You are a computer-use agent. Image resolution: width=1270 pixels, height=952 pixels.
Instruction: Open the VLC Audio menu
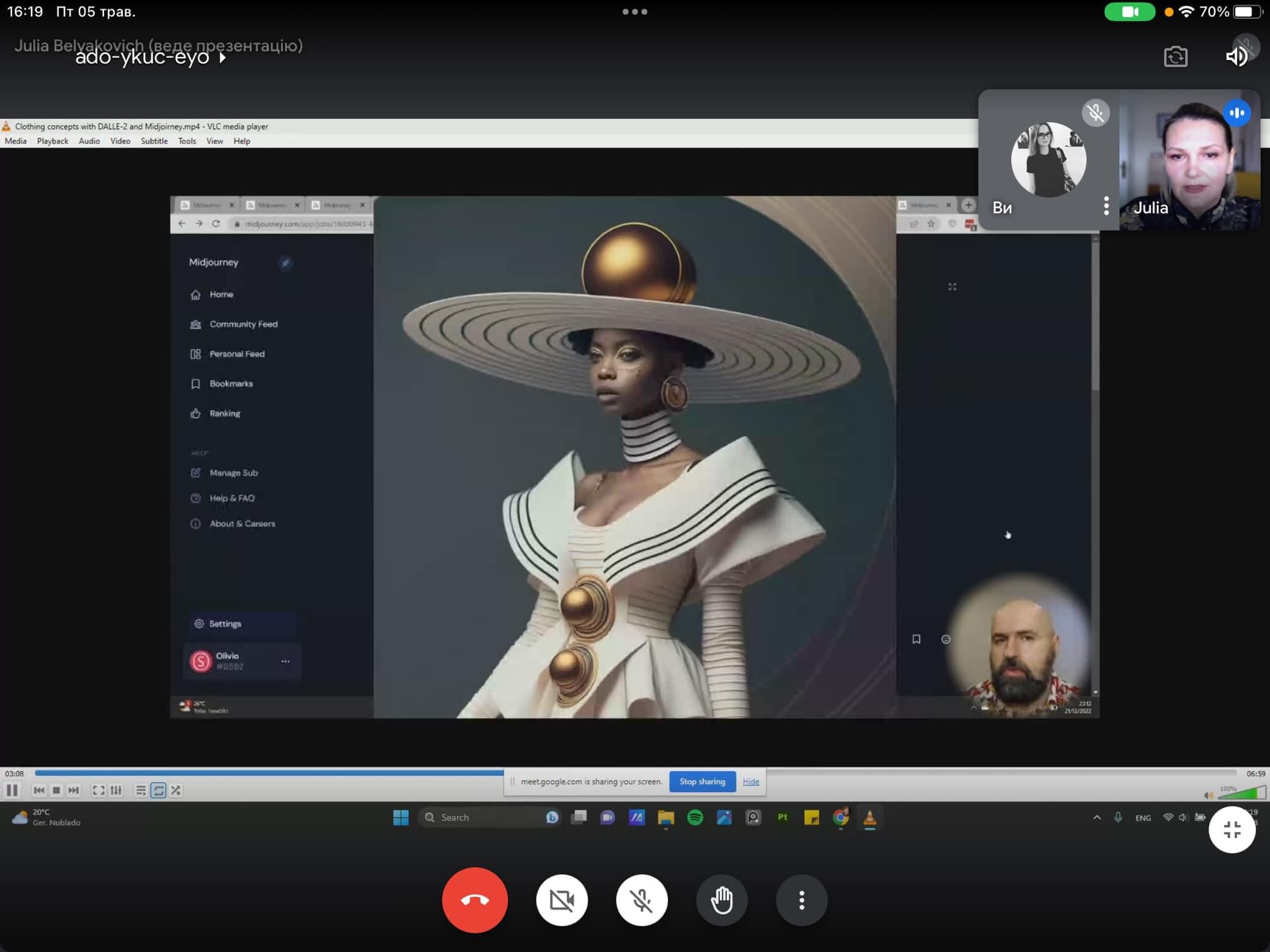pyautogui.click(x=89, y=141)
